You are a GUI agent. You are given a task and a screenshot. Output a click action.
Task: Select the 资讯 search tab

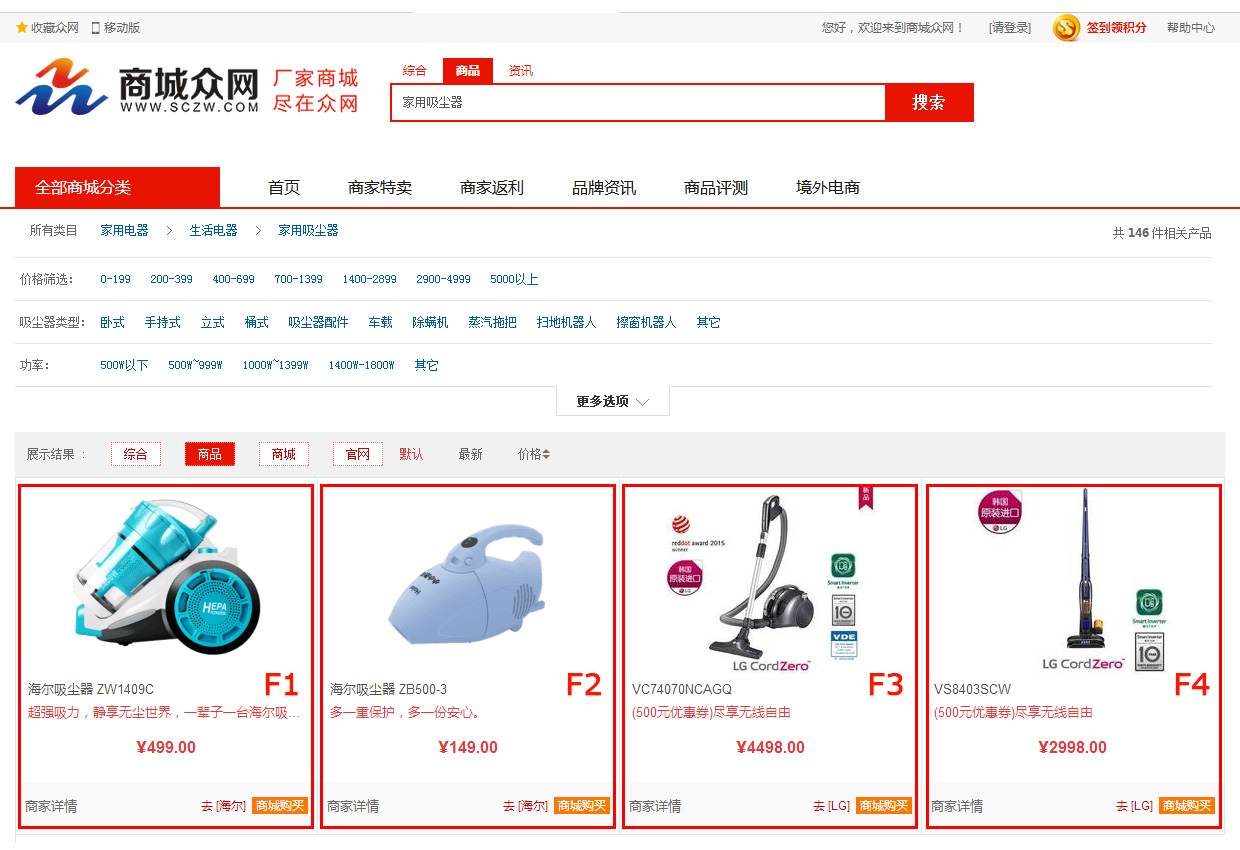coord(521,71)
